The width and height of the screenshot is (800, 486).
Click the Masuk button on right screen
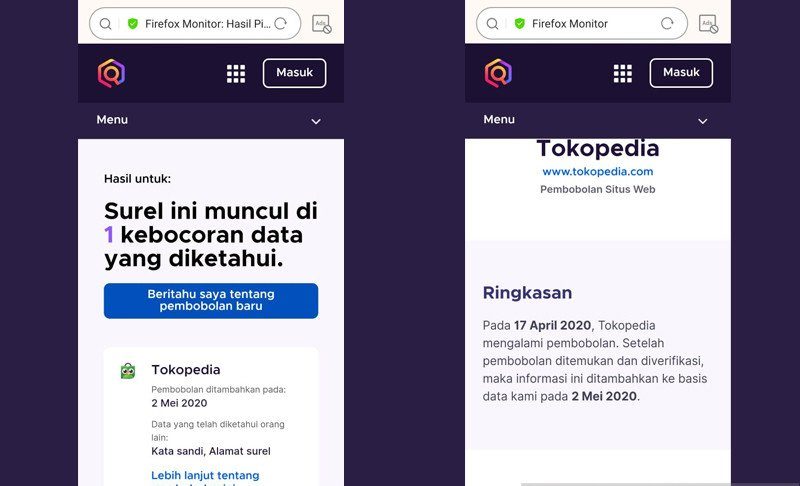(681, 73)
